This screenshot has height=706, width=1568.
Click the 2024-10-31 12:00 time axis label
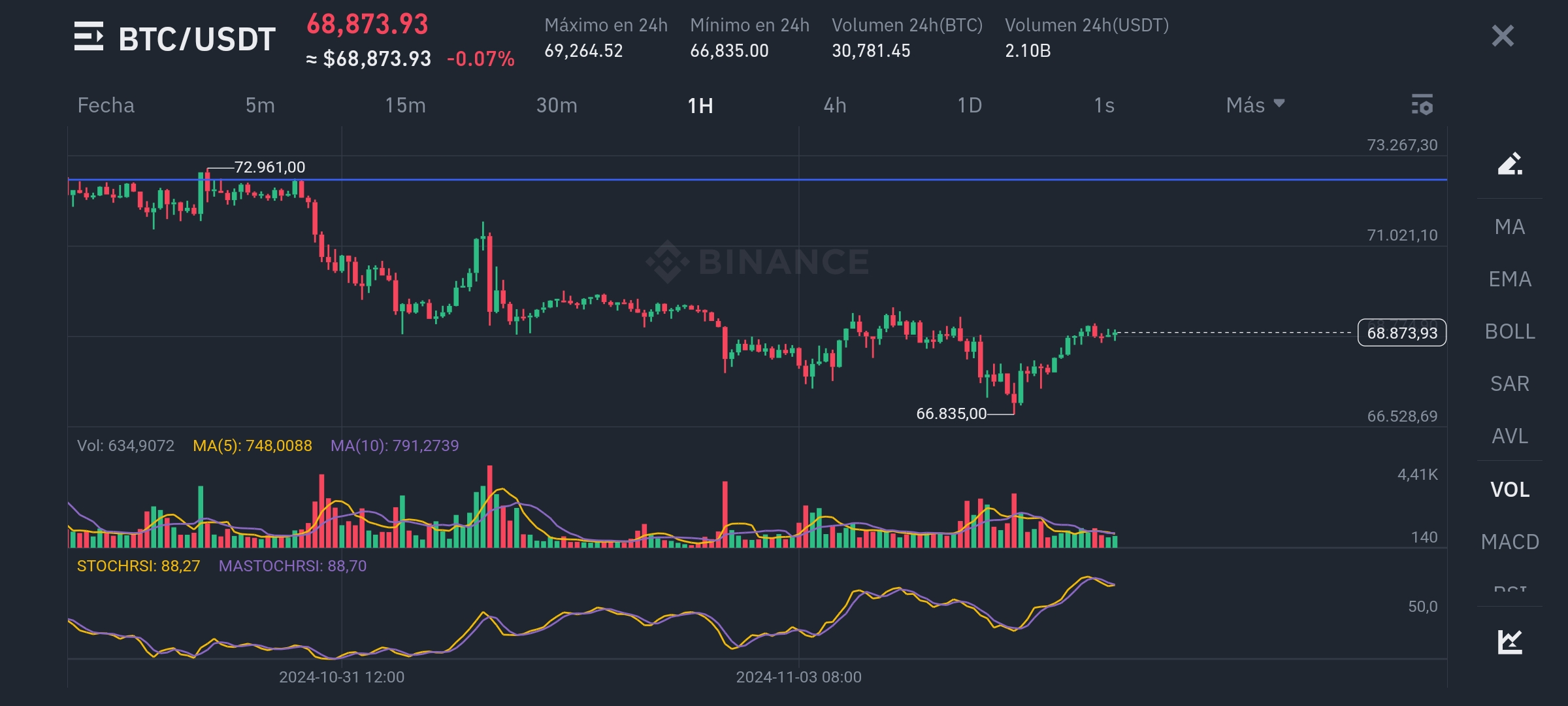pyautogui.click(x=342, y=677)
